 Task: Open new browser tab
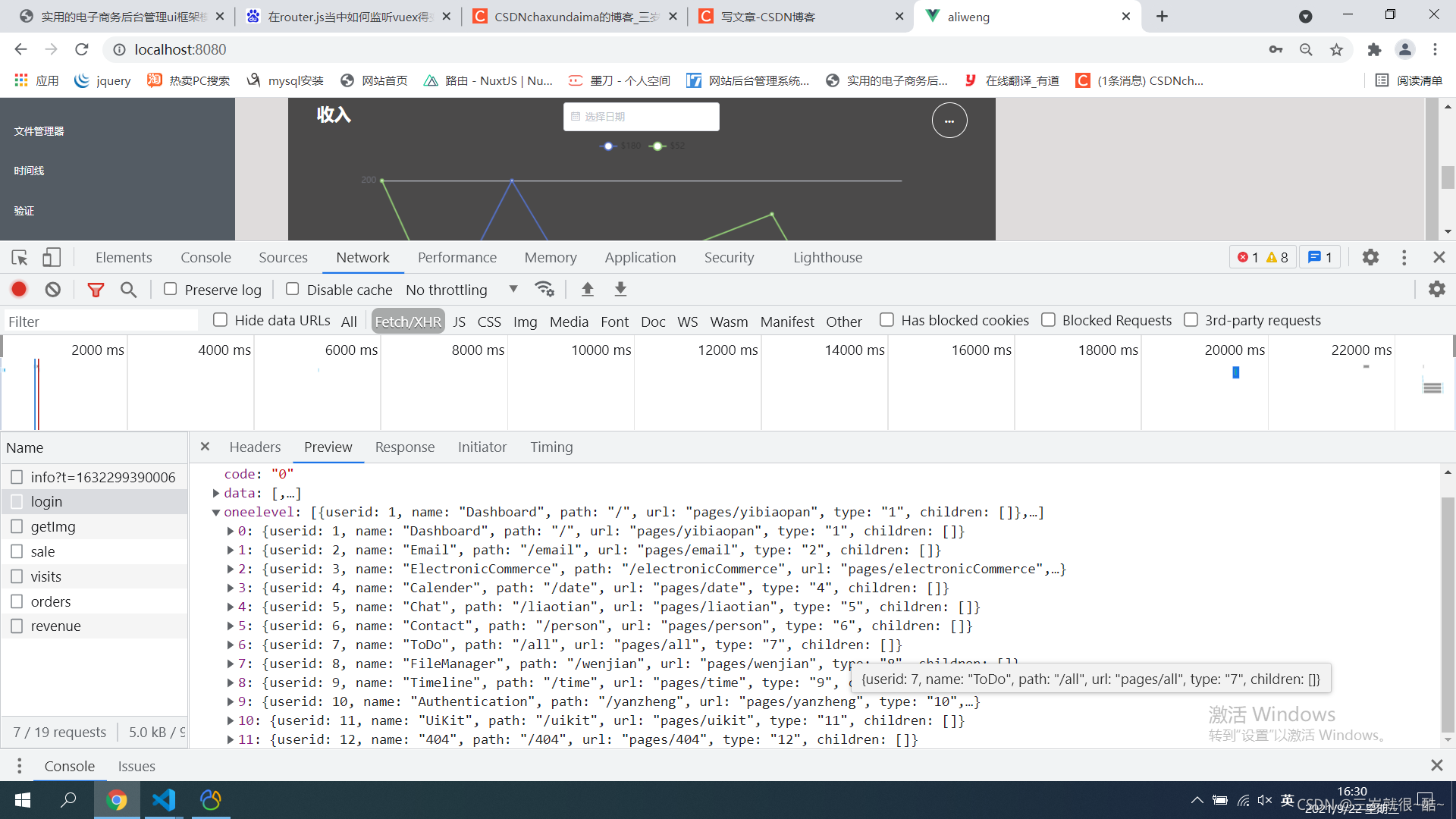point(1162,16)
